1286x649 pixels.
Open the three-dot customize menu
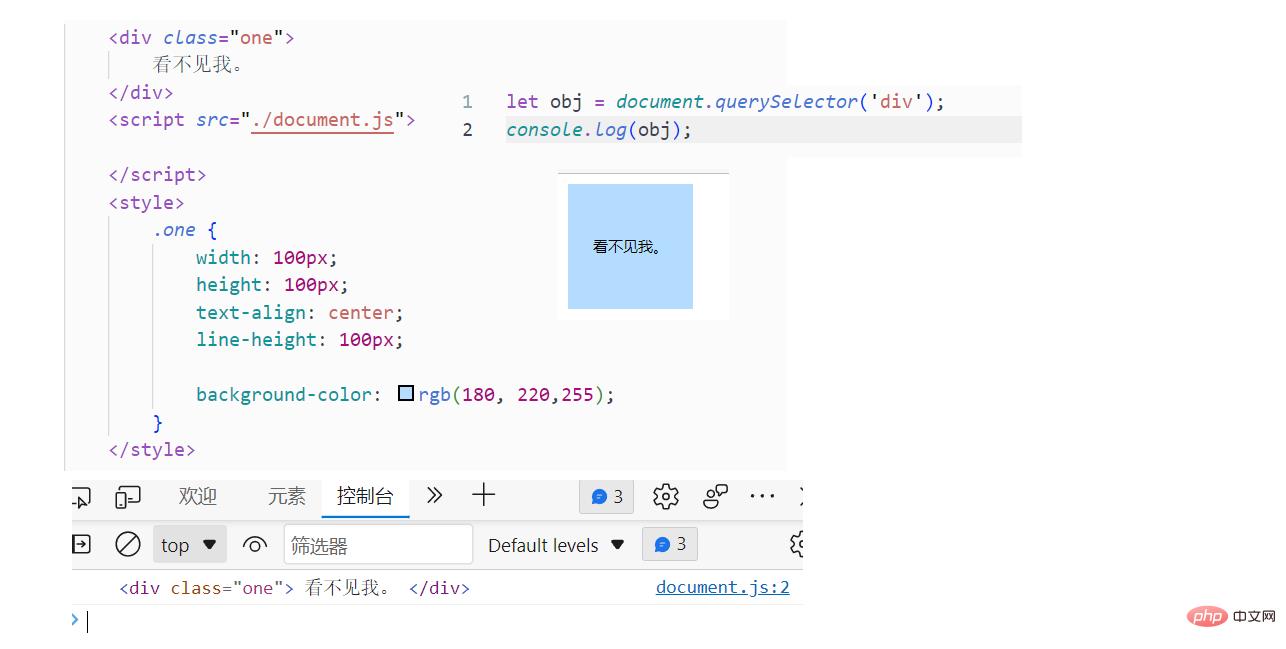pyautogui.click(x=763, y=497)
